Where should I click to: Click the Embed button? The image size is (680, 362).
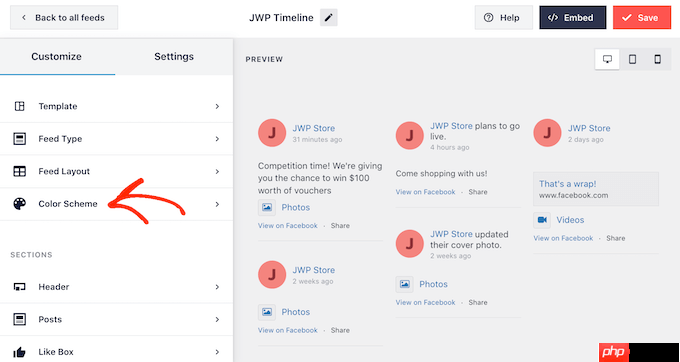tap(572, 18)
